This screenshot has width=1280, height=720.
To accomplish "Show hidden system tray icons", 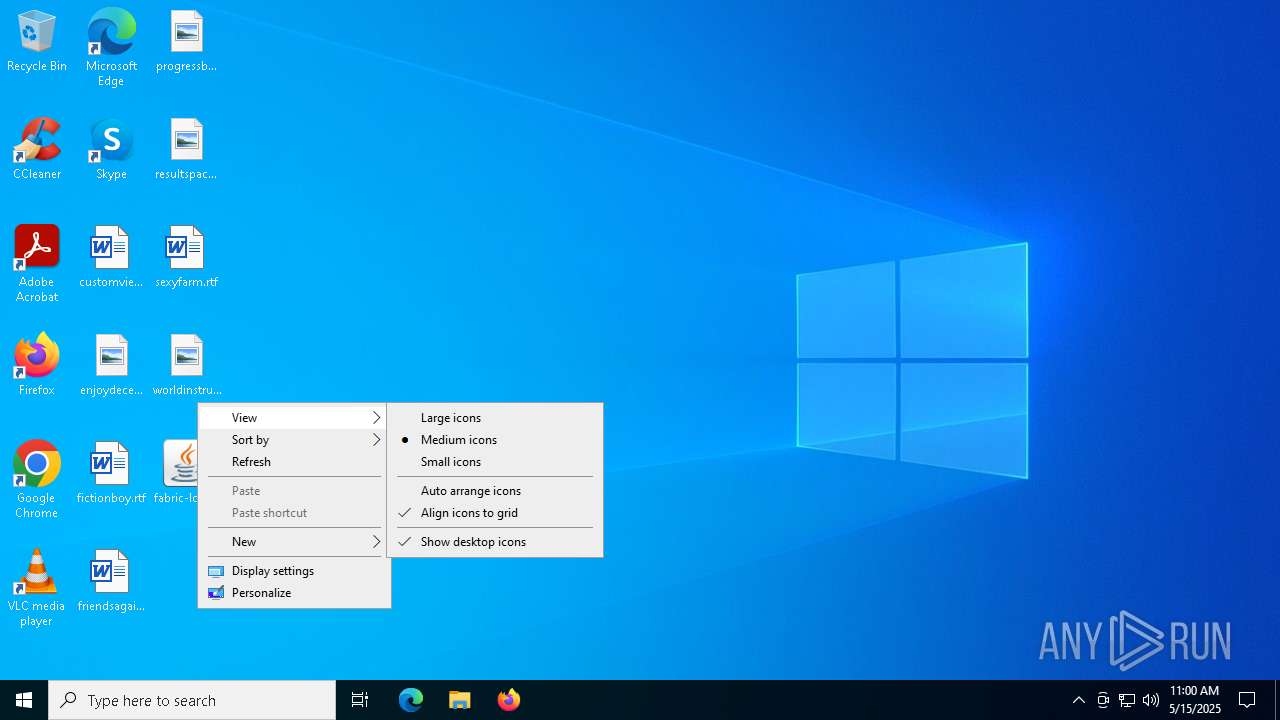I will coord(1079,700).
